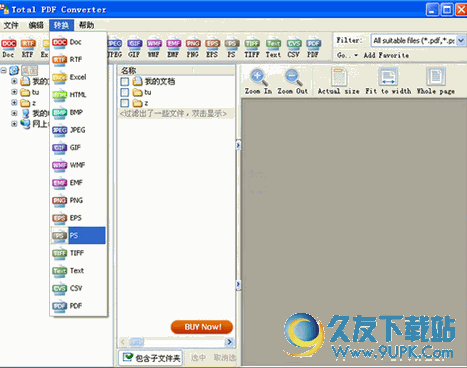Choose WMF from the convert menu
The height and width of the screenshot is (368, 467).
tap(78, 165)
